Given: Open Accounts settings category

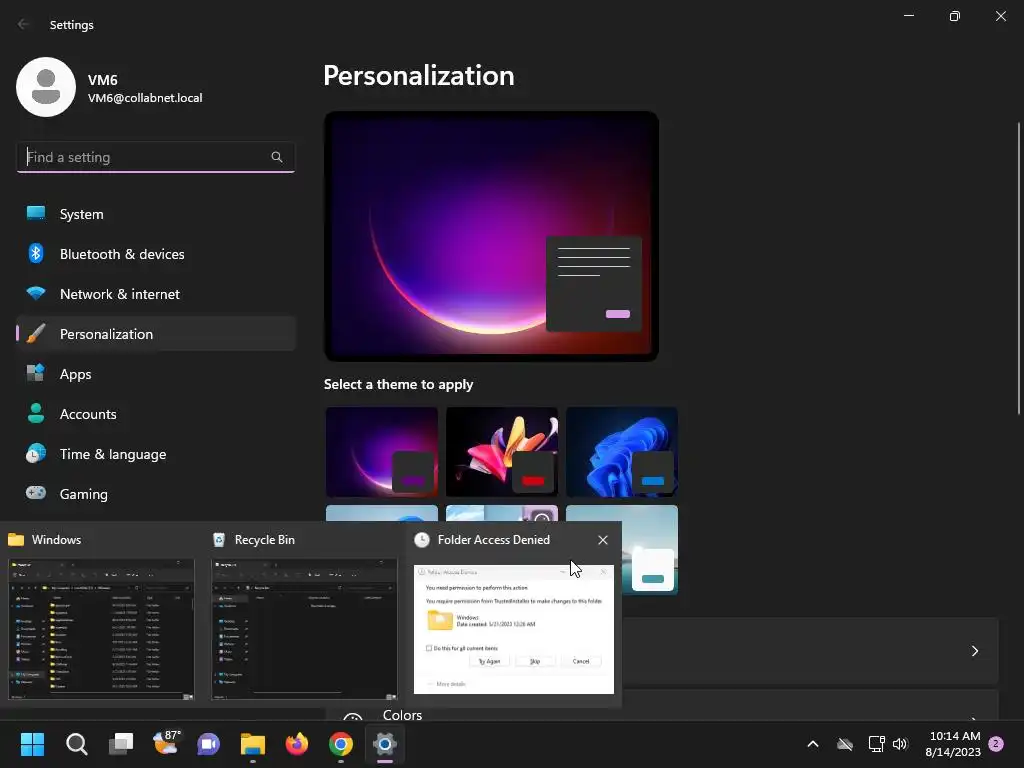Looking at the screenshot, I should [x=155, y=414].
